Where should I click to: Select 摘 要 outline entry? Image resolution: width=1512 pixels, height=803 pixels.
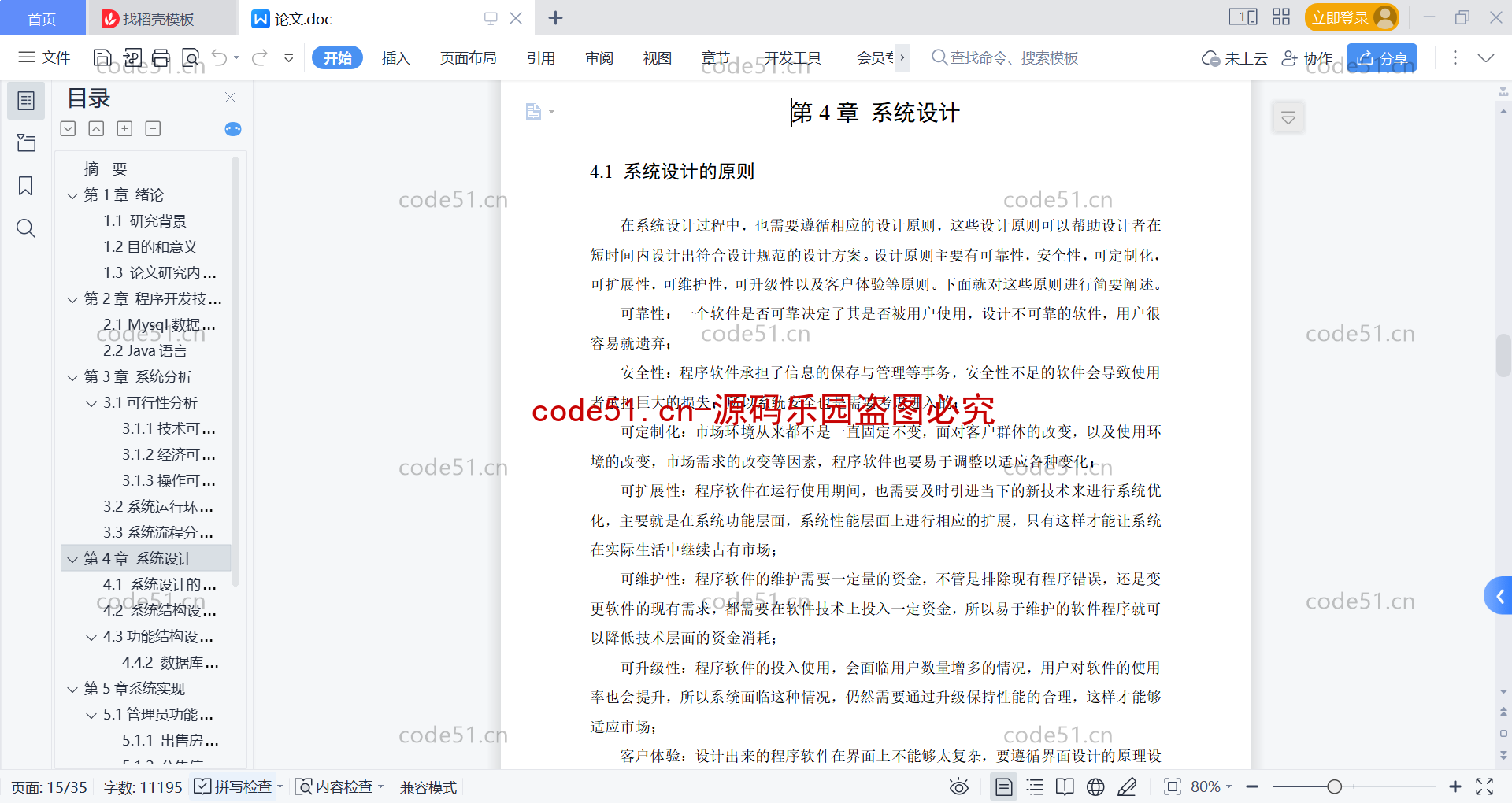pyautogui.click(x=106, y=169)
